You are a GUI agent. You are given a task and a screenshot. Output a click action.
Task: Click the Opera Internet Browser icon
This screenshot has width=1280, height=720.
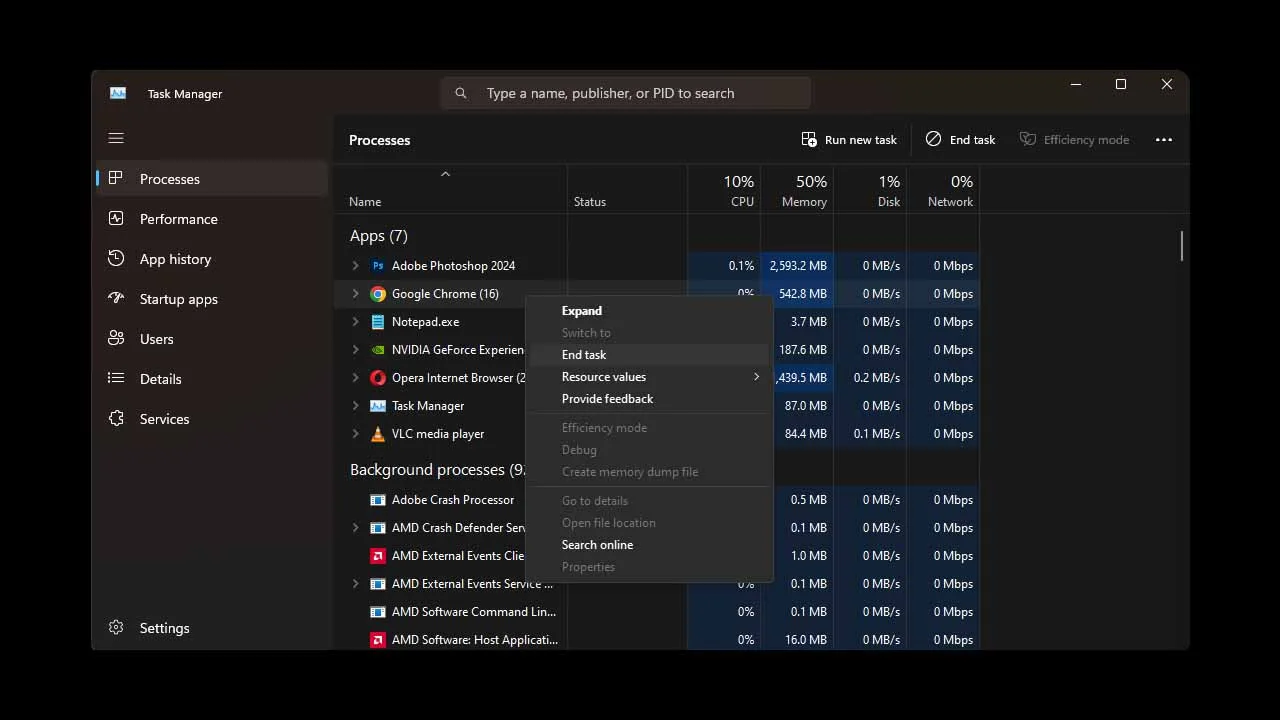tap(378, 378)
